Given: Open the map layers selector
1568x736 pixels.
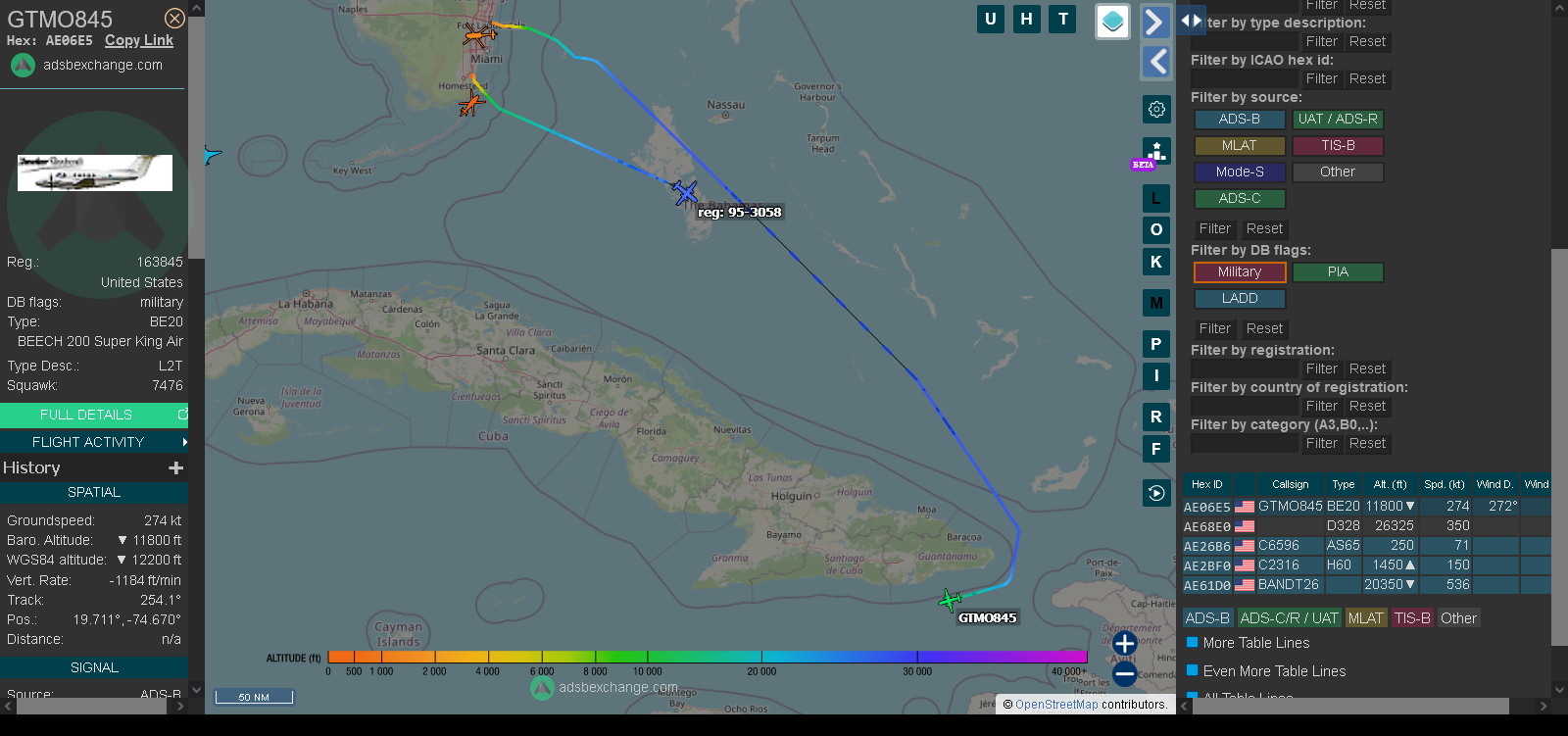Looking at the screenshot, I should coord(1112,22).
